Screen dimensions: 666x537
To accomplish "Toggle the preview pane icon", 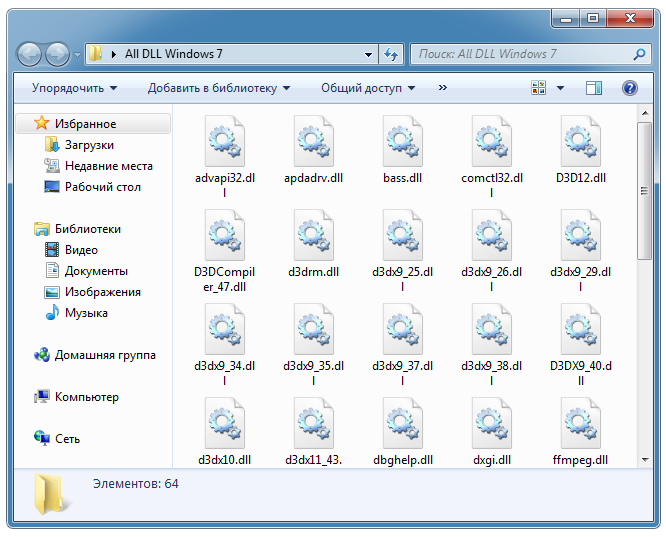I will 594,88.
